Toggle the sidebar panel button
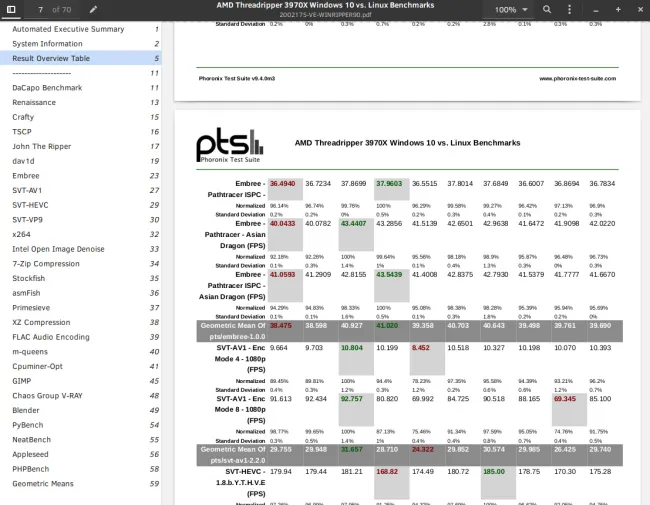The image size is (650, 505). (x=11, y=9)
